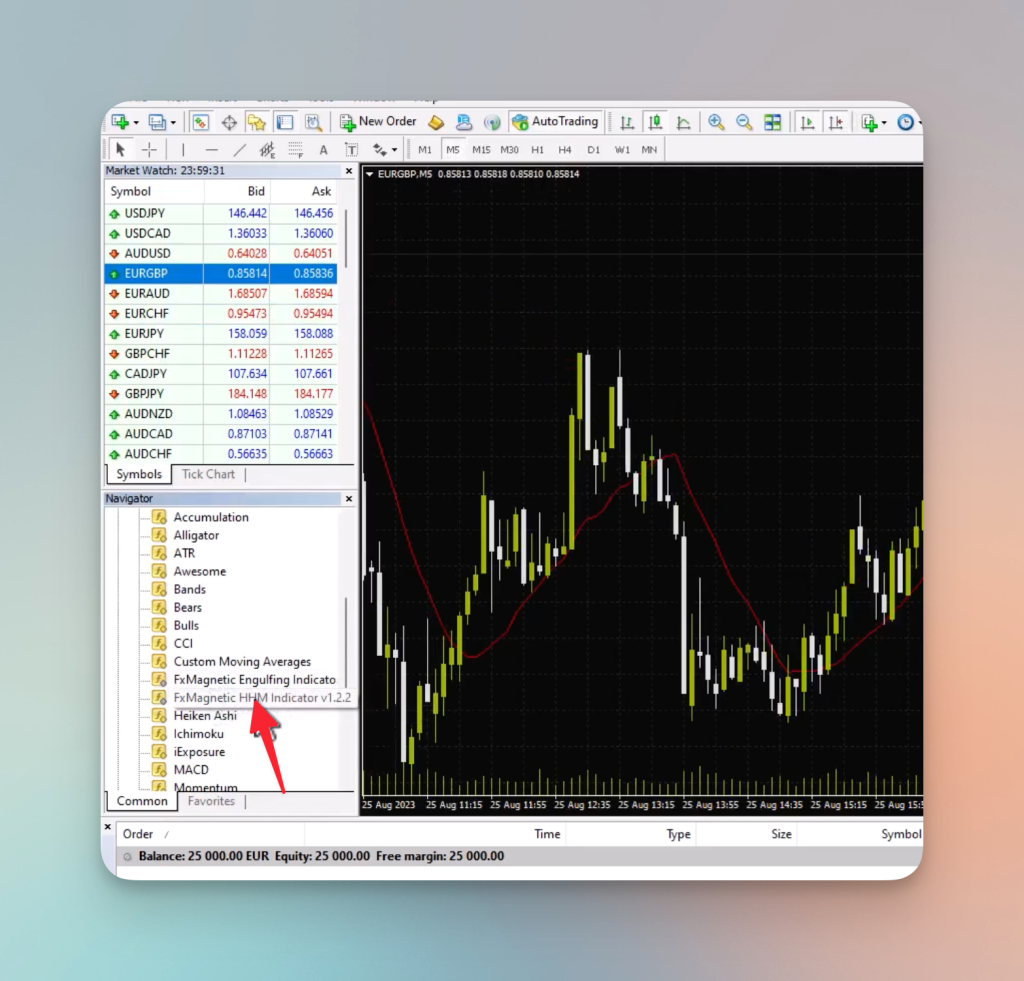Switch to the Tick Chart tab
Screen dimensions: 1024x981
pyautogui.click(x=208, y=474)
